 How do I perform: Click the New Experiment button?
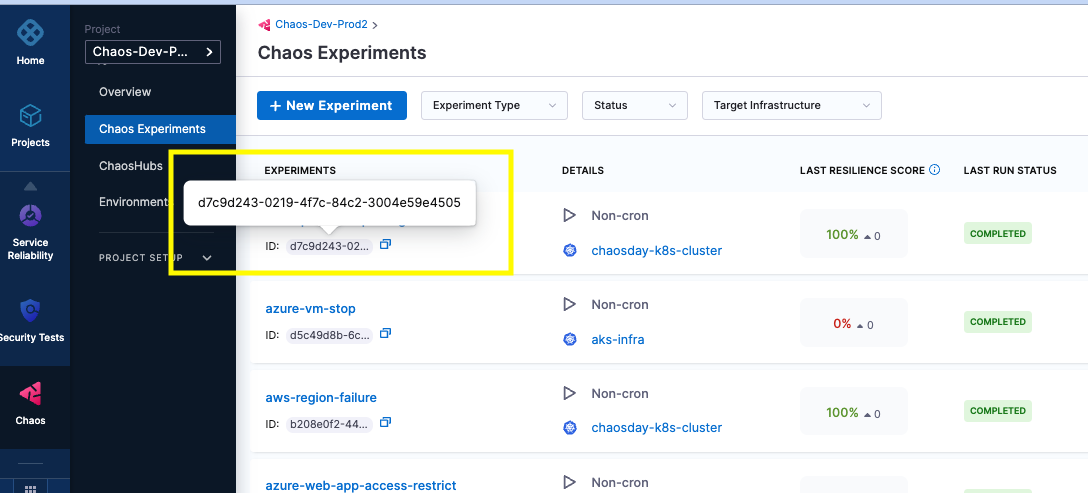[x=331, y=105]
